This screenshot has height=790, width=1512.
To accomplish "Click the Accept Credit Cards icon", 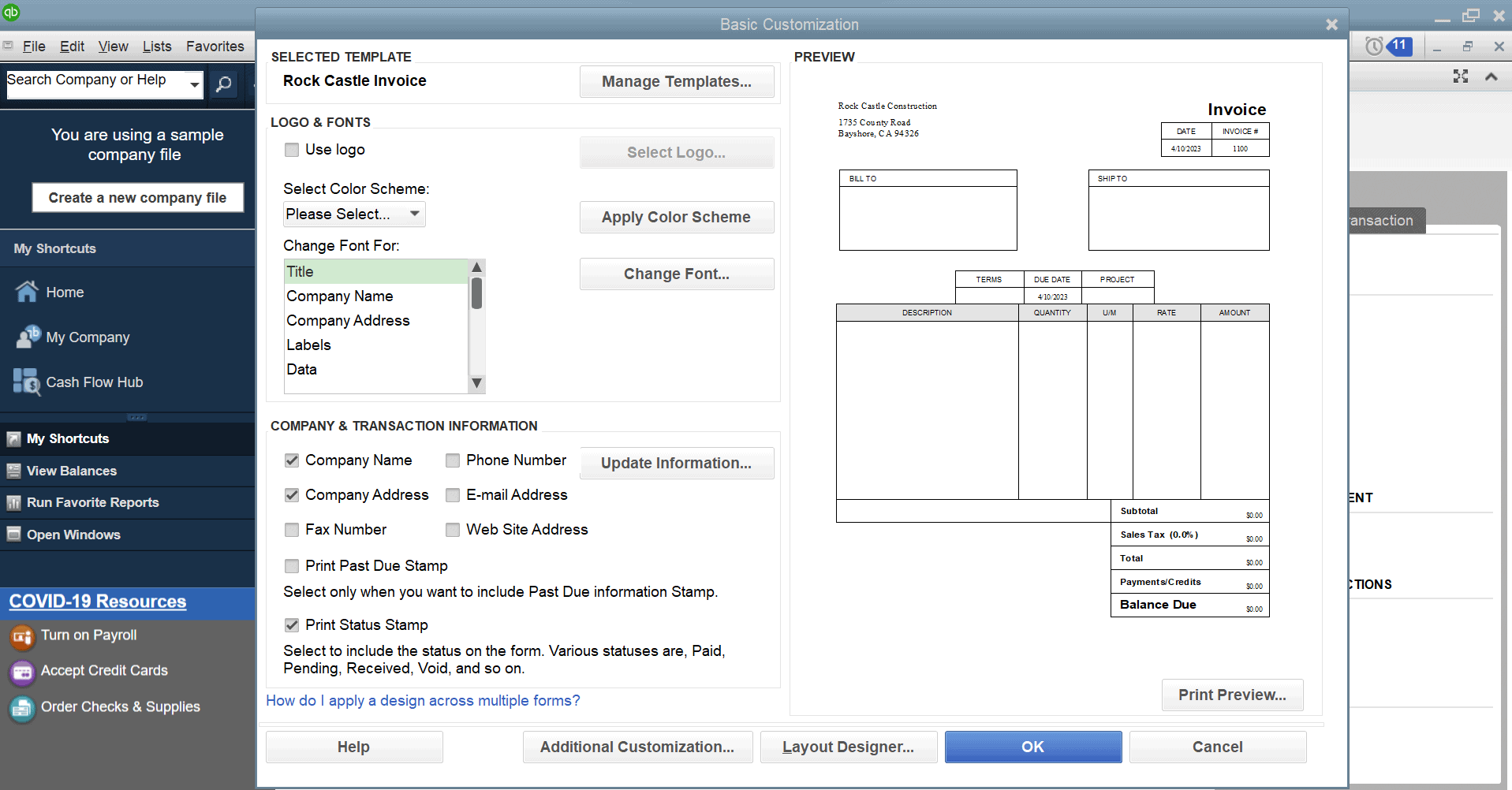I will (22, 672).
